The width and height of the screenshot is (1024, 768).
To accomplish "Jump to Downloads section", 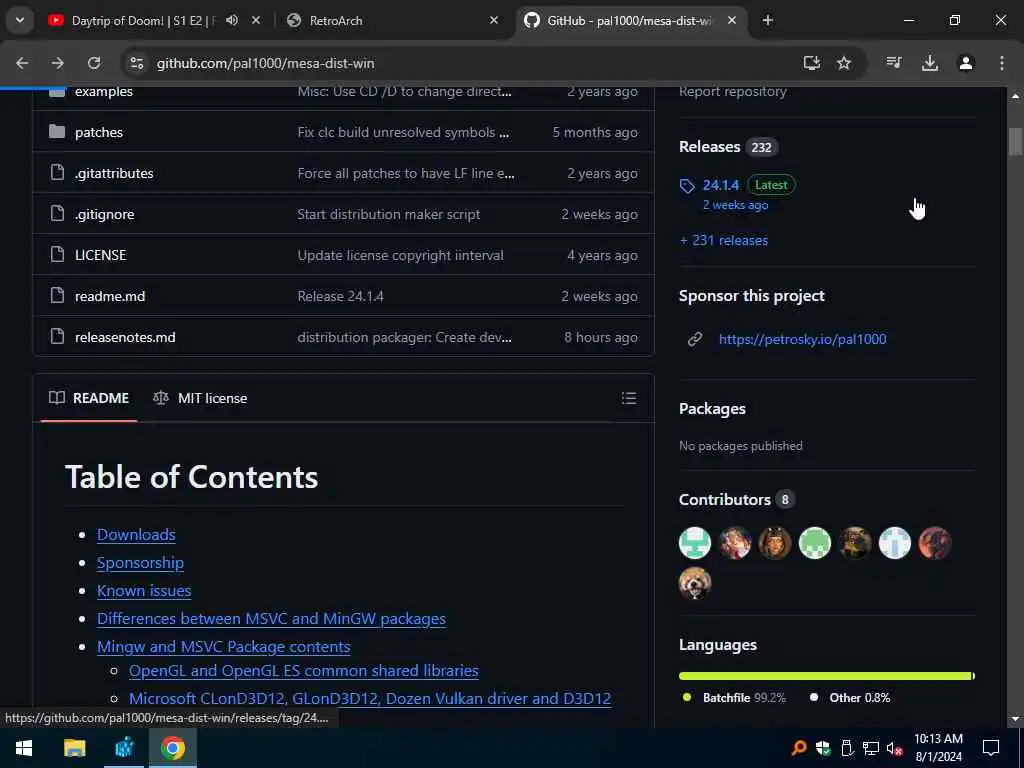I will (136, 534).
